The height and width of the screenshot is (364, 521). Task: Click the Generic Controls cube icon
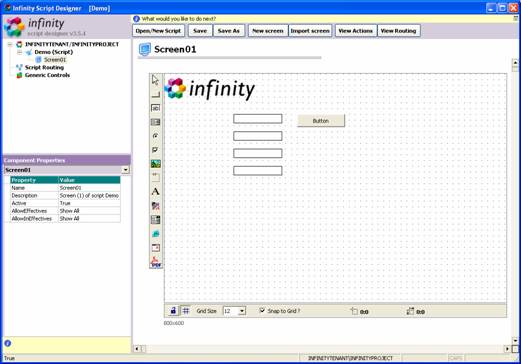pyautogui.click(x=19, y=75)
